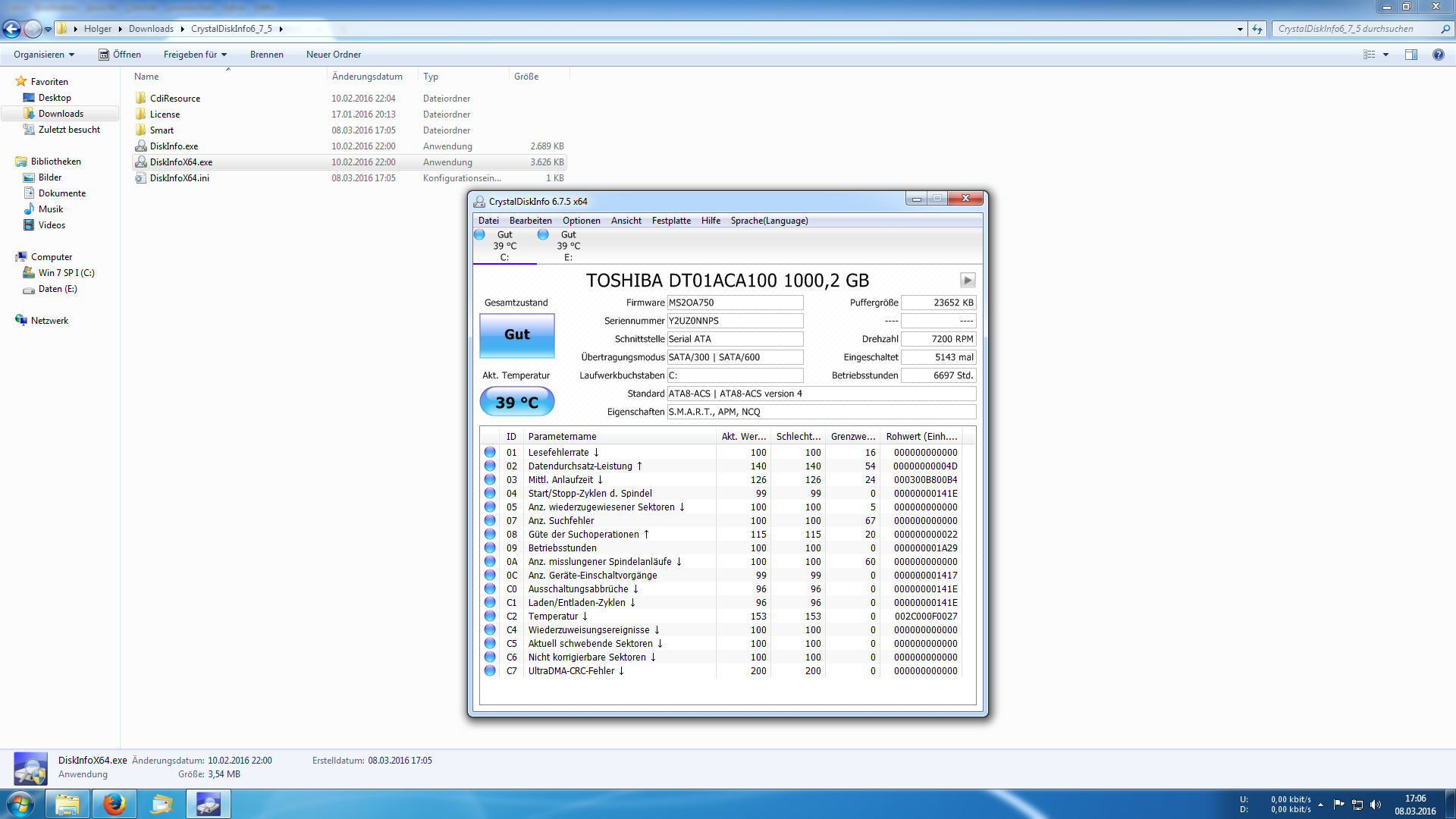Click the 39 °C temperature indicator
Screen dimensions: 1456x819
517,402
